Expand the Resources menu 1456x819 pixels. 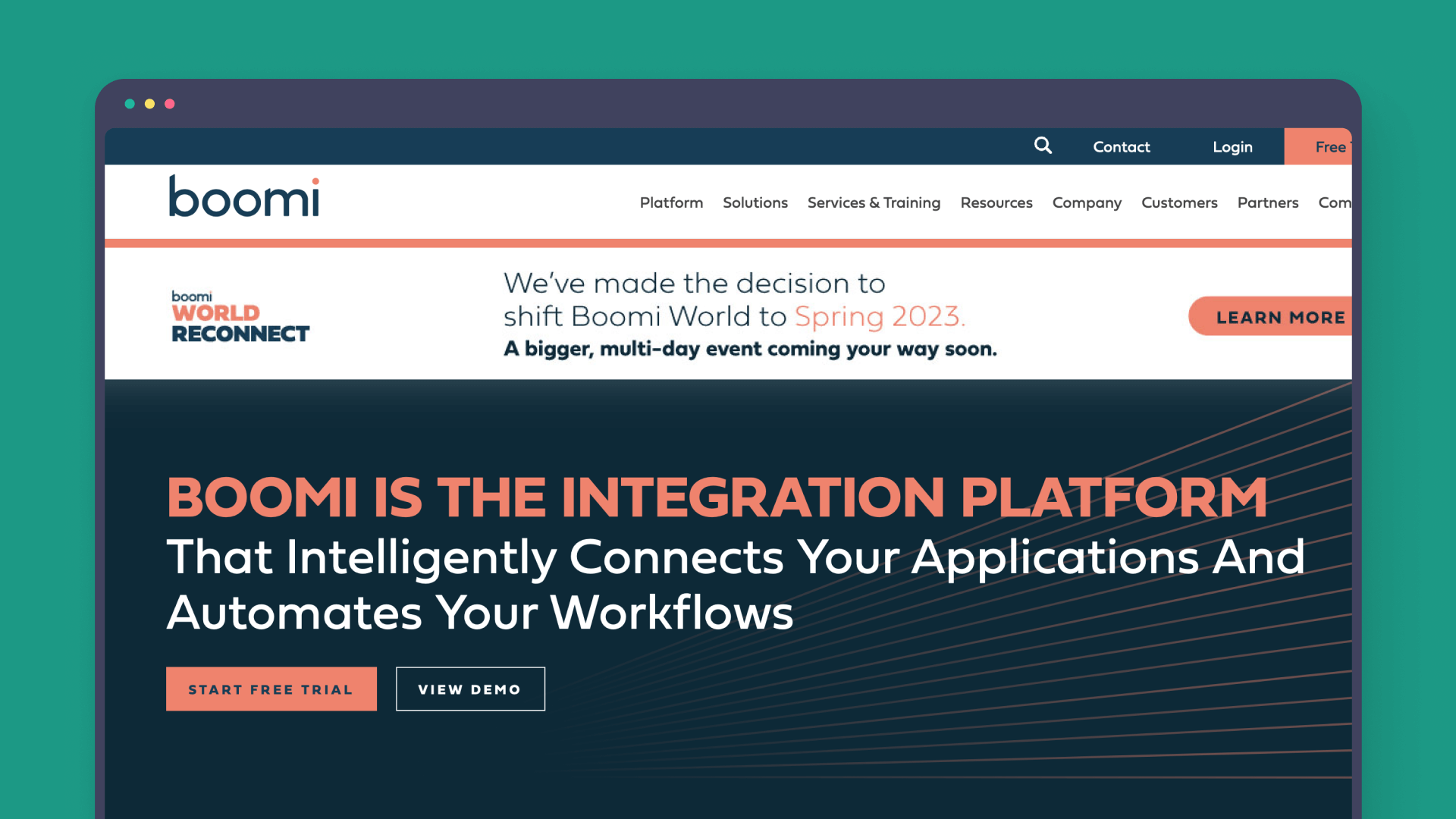(x=996, y=202)
